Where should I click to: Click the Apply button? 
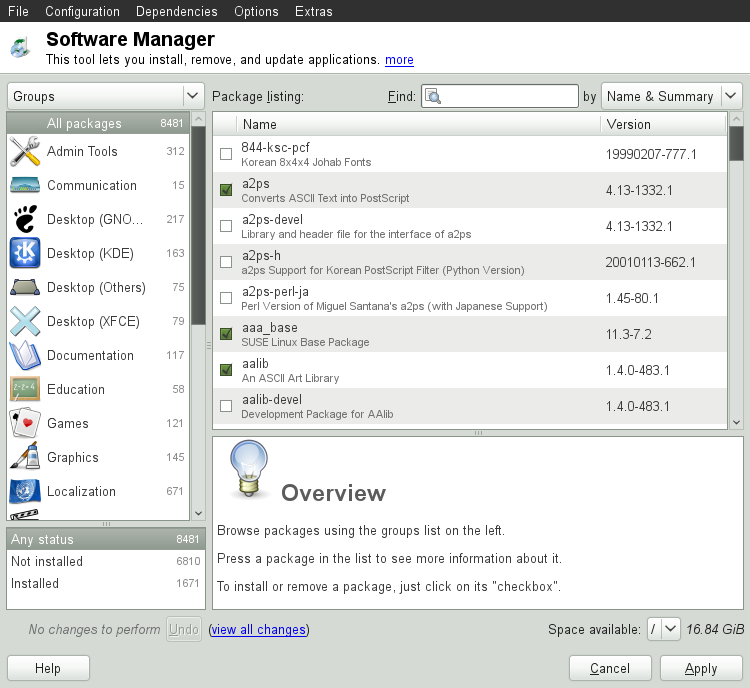click(x=701, y=668)
